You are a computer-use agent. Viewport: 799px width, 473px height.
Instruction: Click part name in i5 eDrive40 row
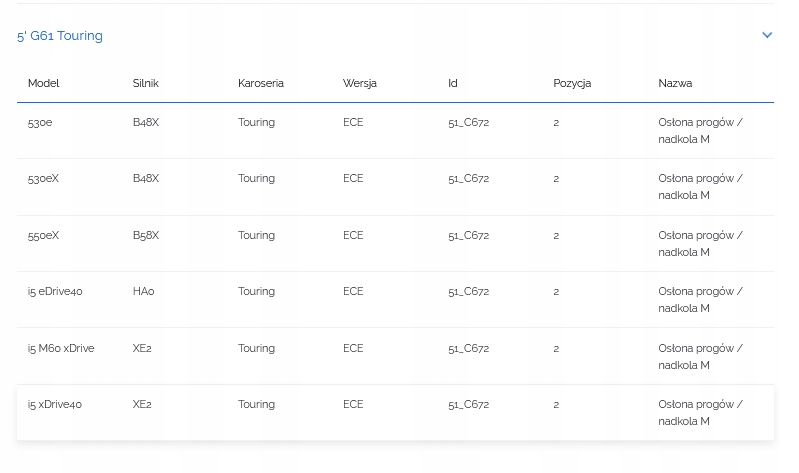tap(700, 300)
